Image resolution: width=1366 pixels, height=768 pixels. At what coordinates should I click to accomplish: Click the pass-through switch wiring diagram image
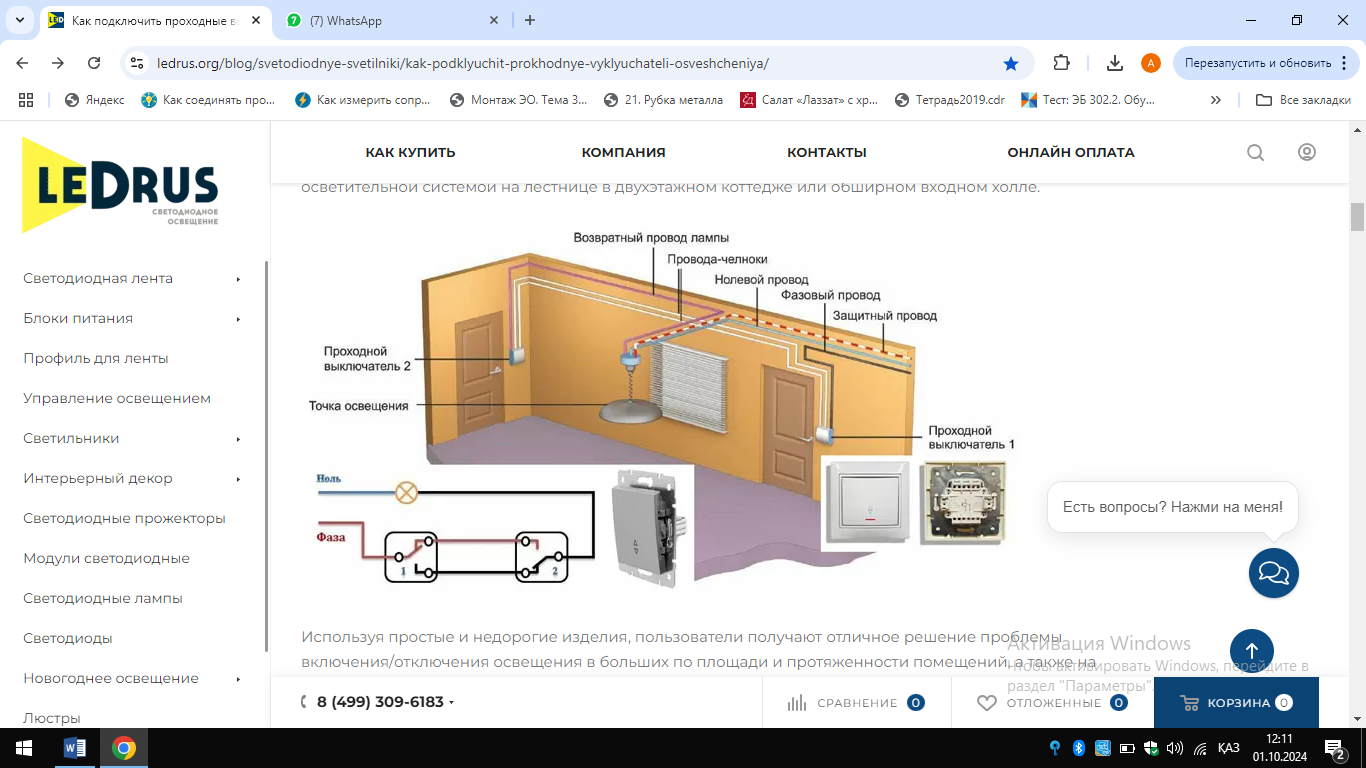coord(660,410)
